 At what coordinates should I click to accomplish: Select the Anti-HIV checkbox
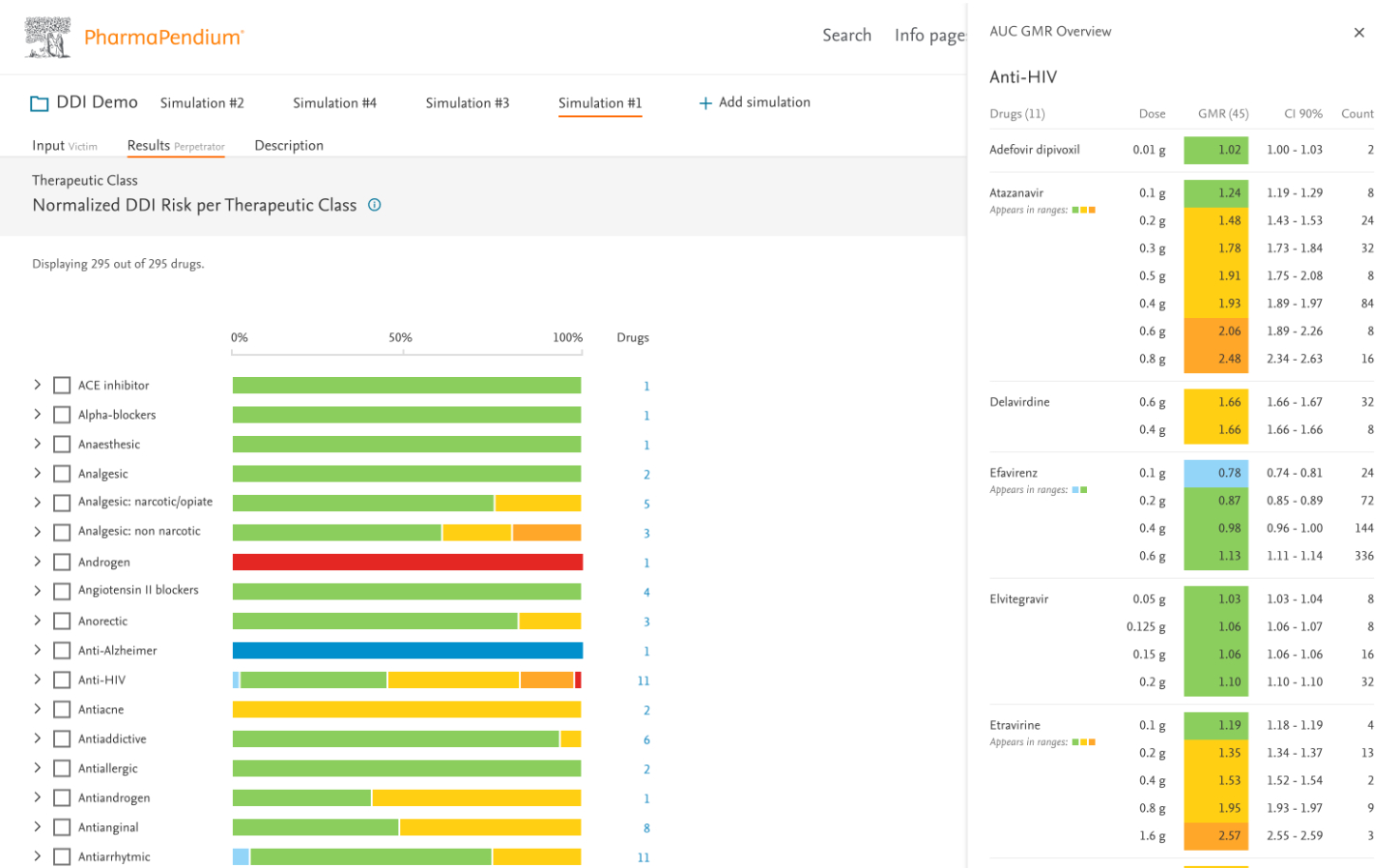tap(62, 680)
